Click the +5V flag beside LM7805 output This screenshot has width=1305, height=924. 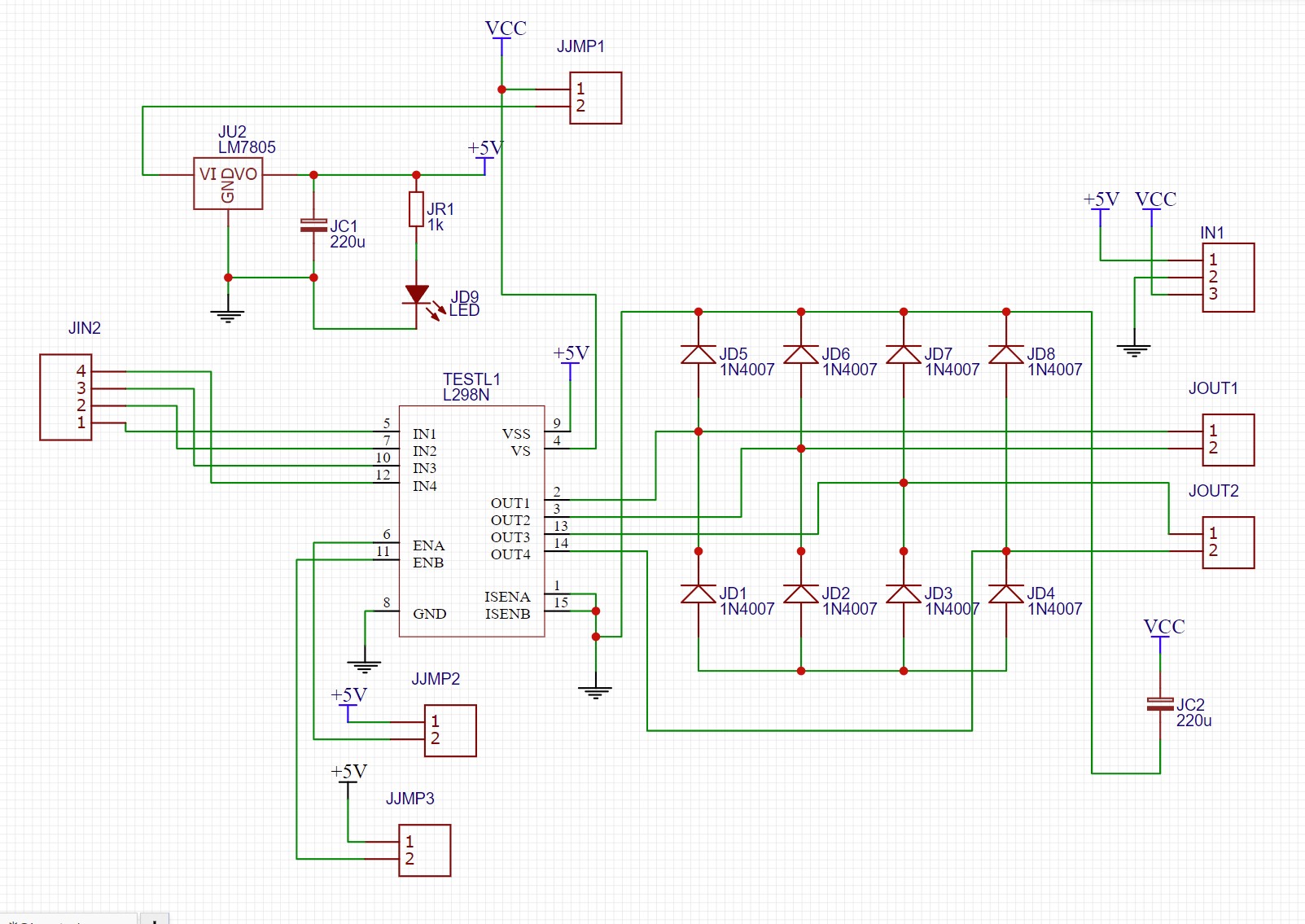click(x=485, y=156)
